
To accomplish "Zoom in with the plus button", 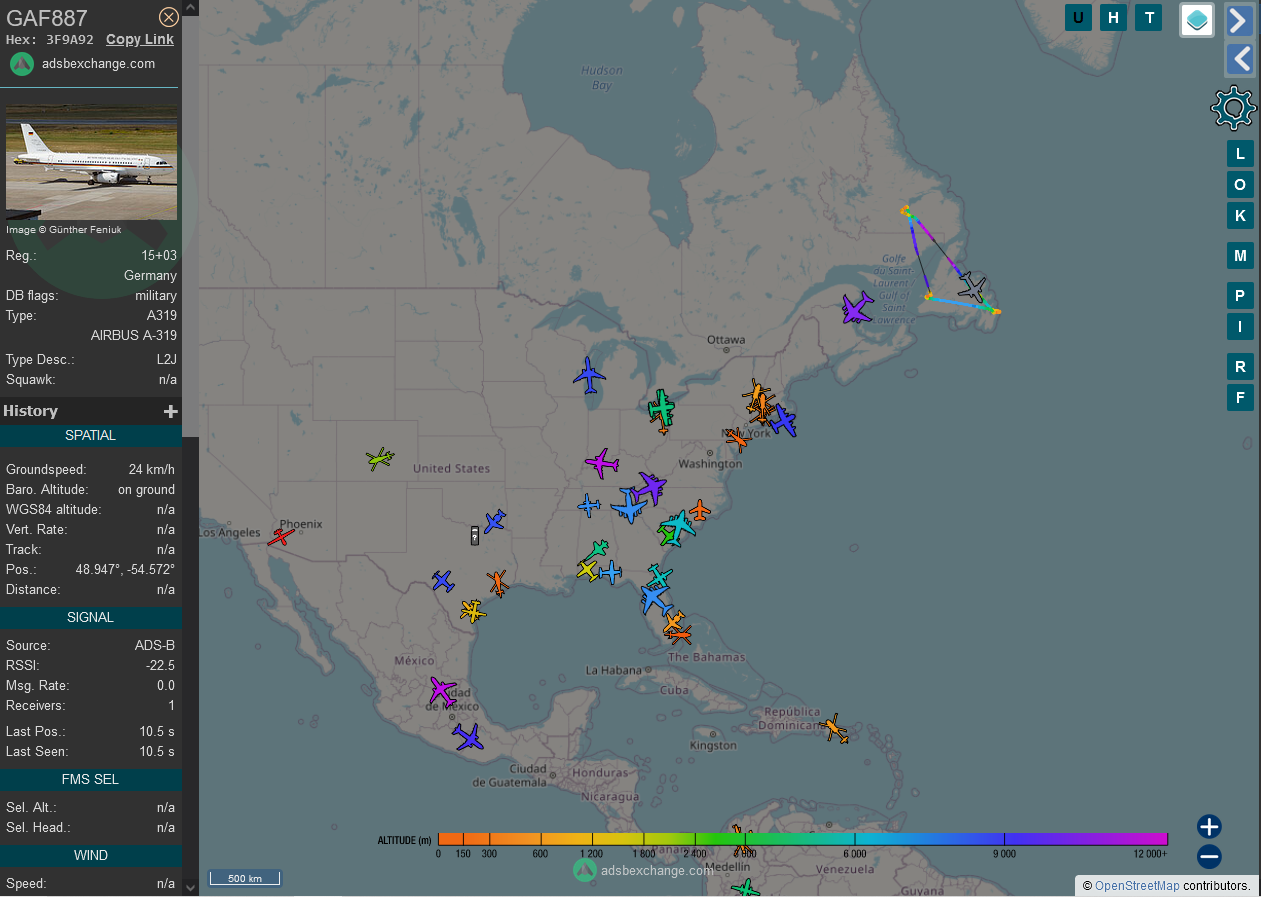I will 1209,826.
